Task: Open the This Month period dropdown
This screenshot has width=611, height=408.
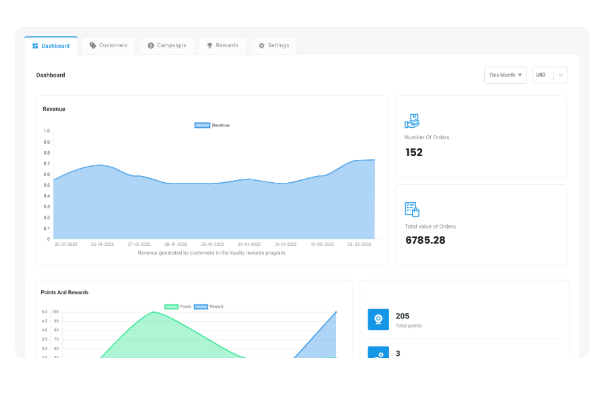Action: coord(505,75)
